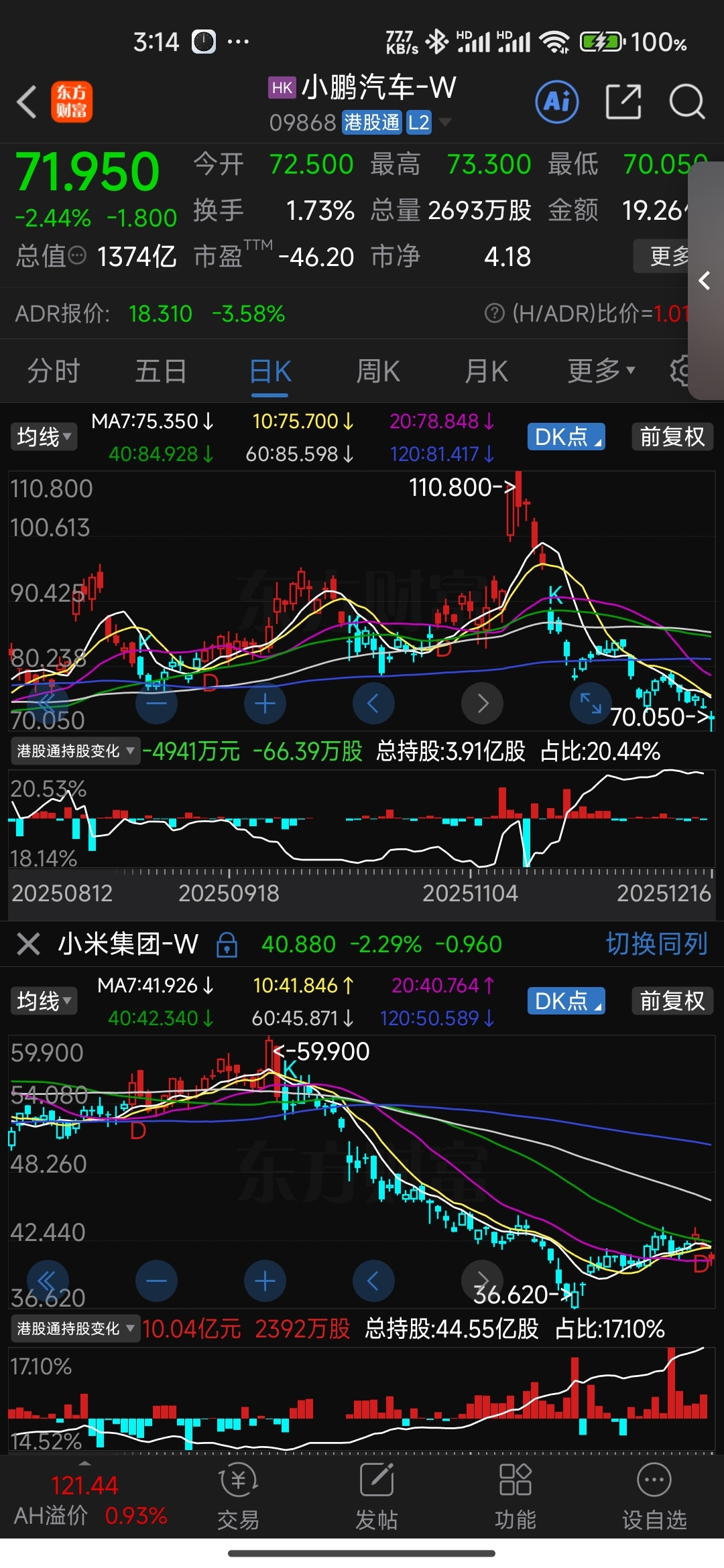
Task: Open the 更多 period dropdown
Action: click(601, 371)
